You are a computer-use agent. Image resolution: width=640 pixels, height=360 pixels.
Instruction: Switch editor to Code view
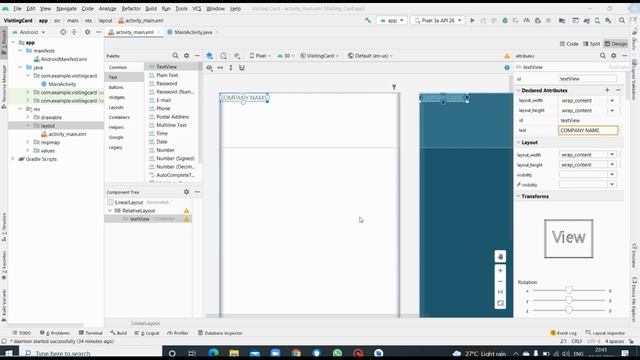click(569, 44)
